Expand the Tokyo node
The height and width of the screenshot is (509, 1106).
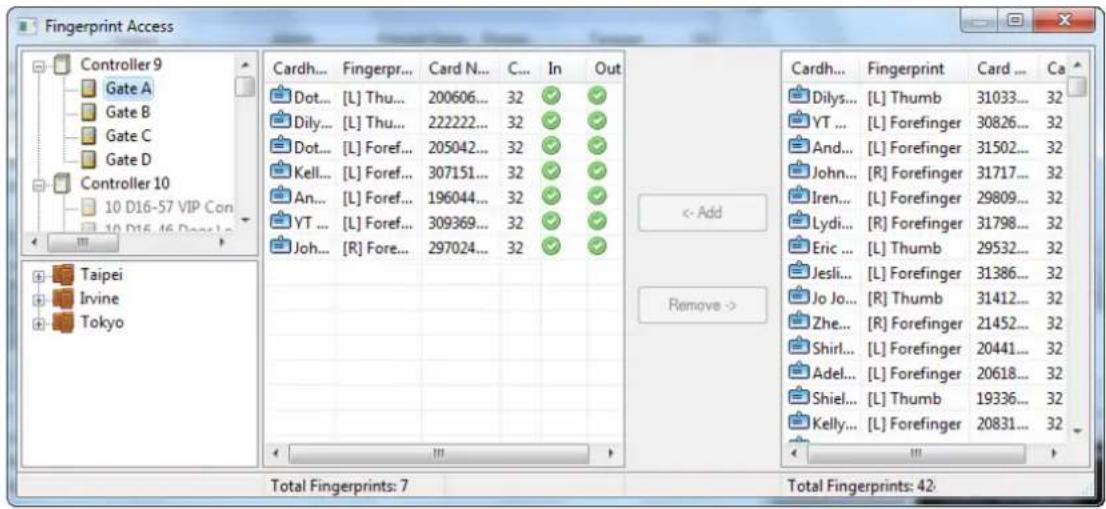[x=40, y=324]
